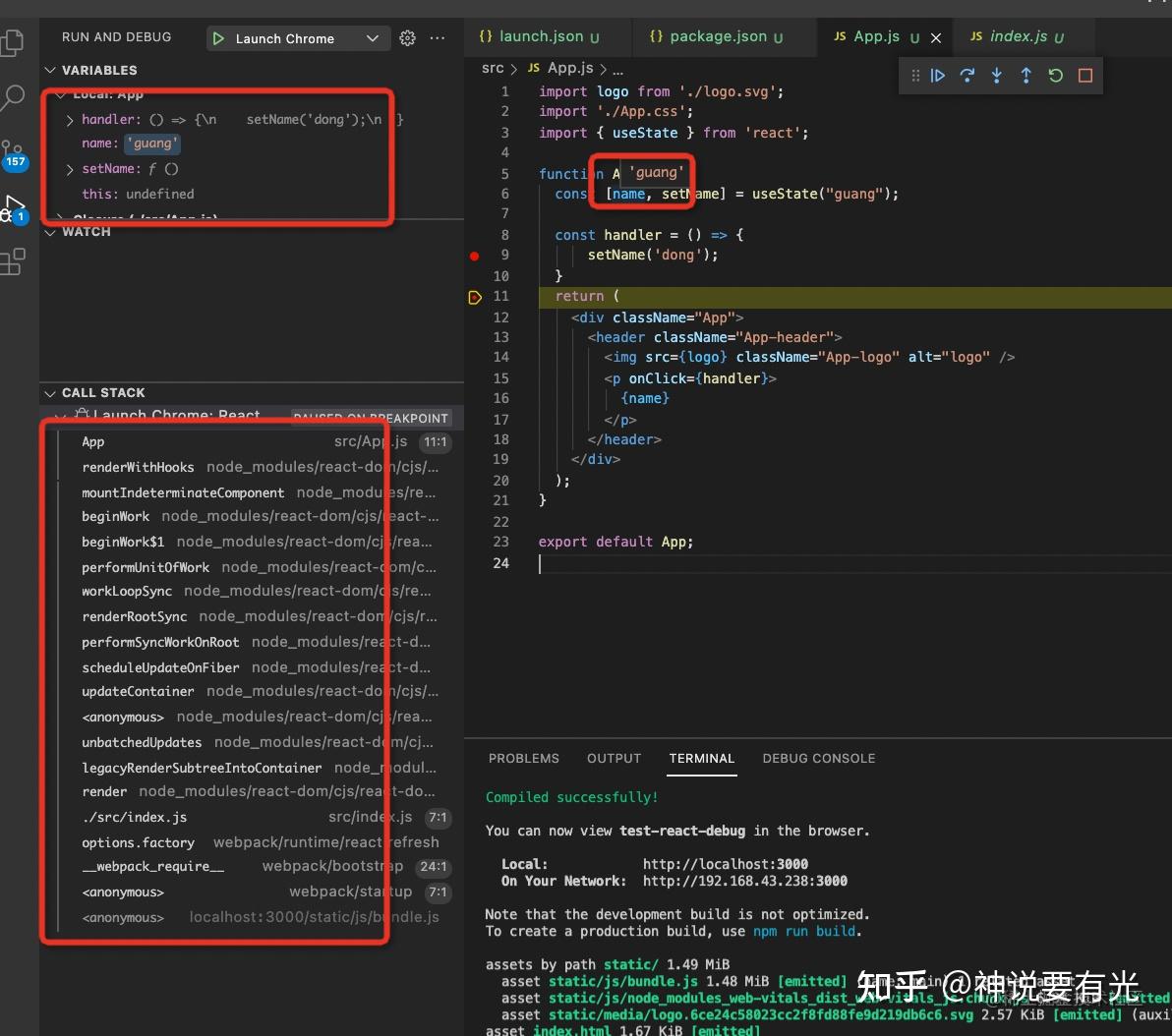The width and height of the screenshot is (1172, 1036).
Task: Switch to the launch.json tab
Action: coord(548,36)
